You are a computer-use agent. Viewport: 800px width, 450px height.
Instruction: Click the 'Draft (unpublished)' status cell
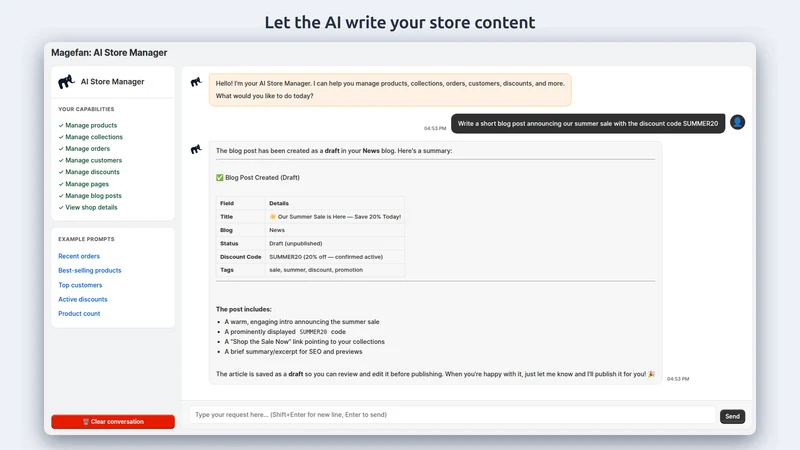click(x=335, y=243)
